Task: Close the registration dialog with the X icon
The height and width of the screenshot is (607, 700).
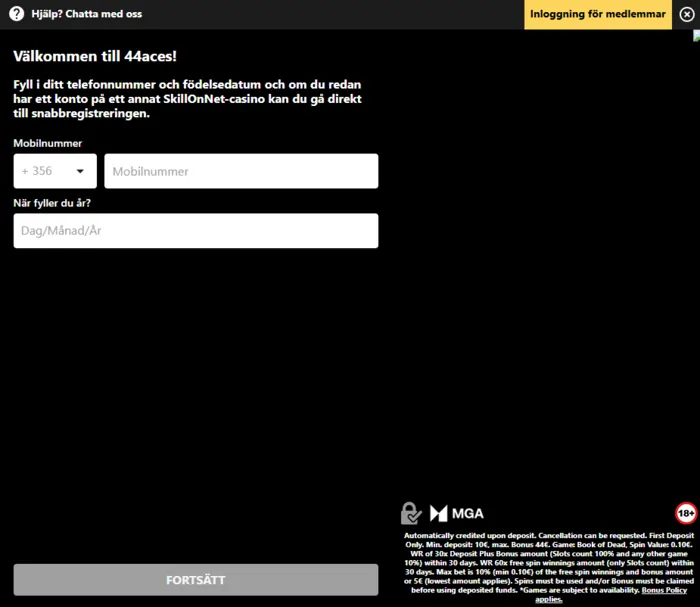Action: point(686,14)
